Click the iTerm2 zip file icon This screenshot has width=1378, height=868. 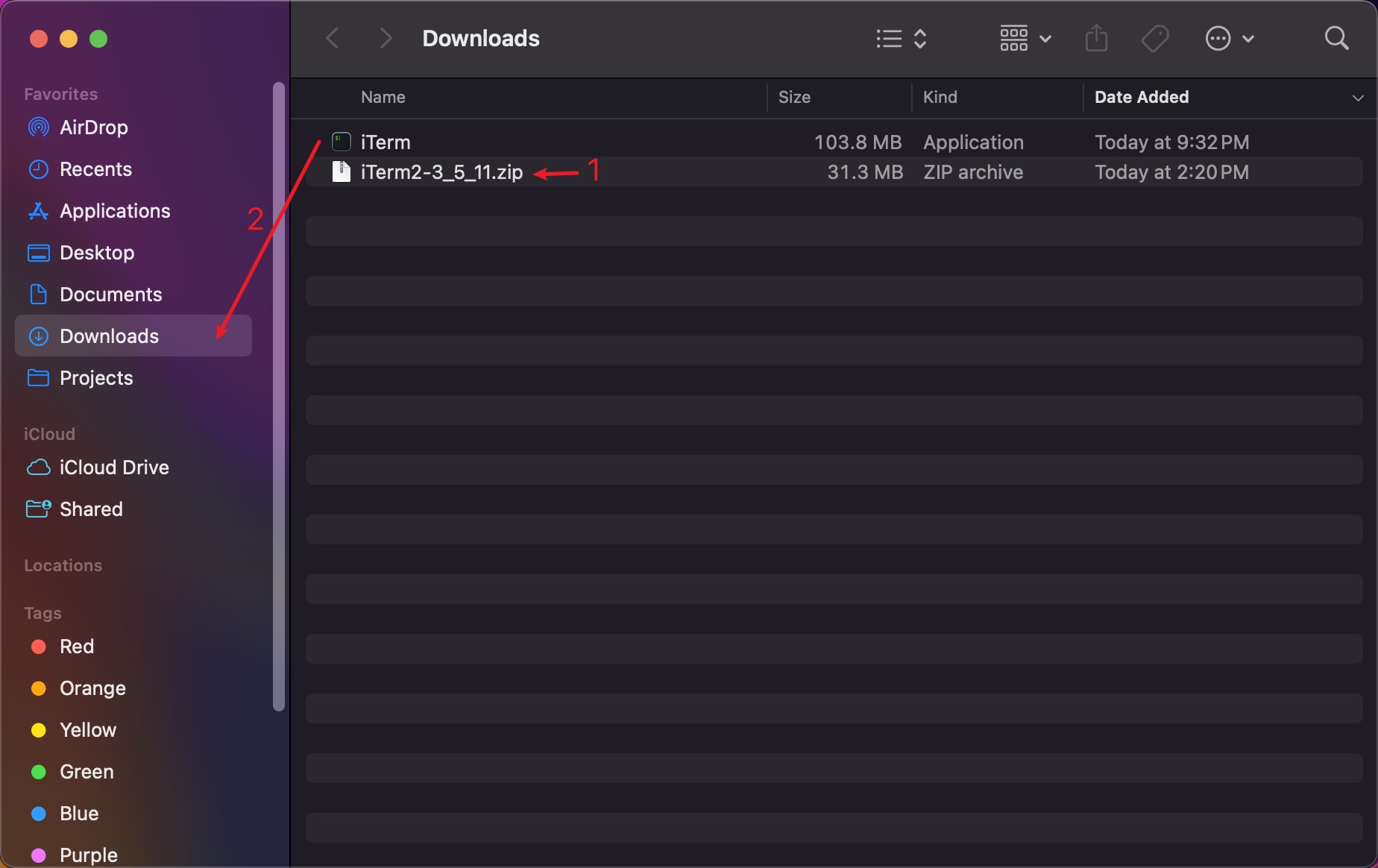[x=341, y=172]
